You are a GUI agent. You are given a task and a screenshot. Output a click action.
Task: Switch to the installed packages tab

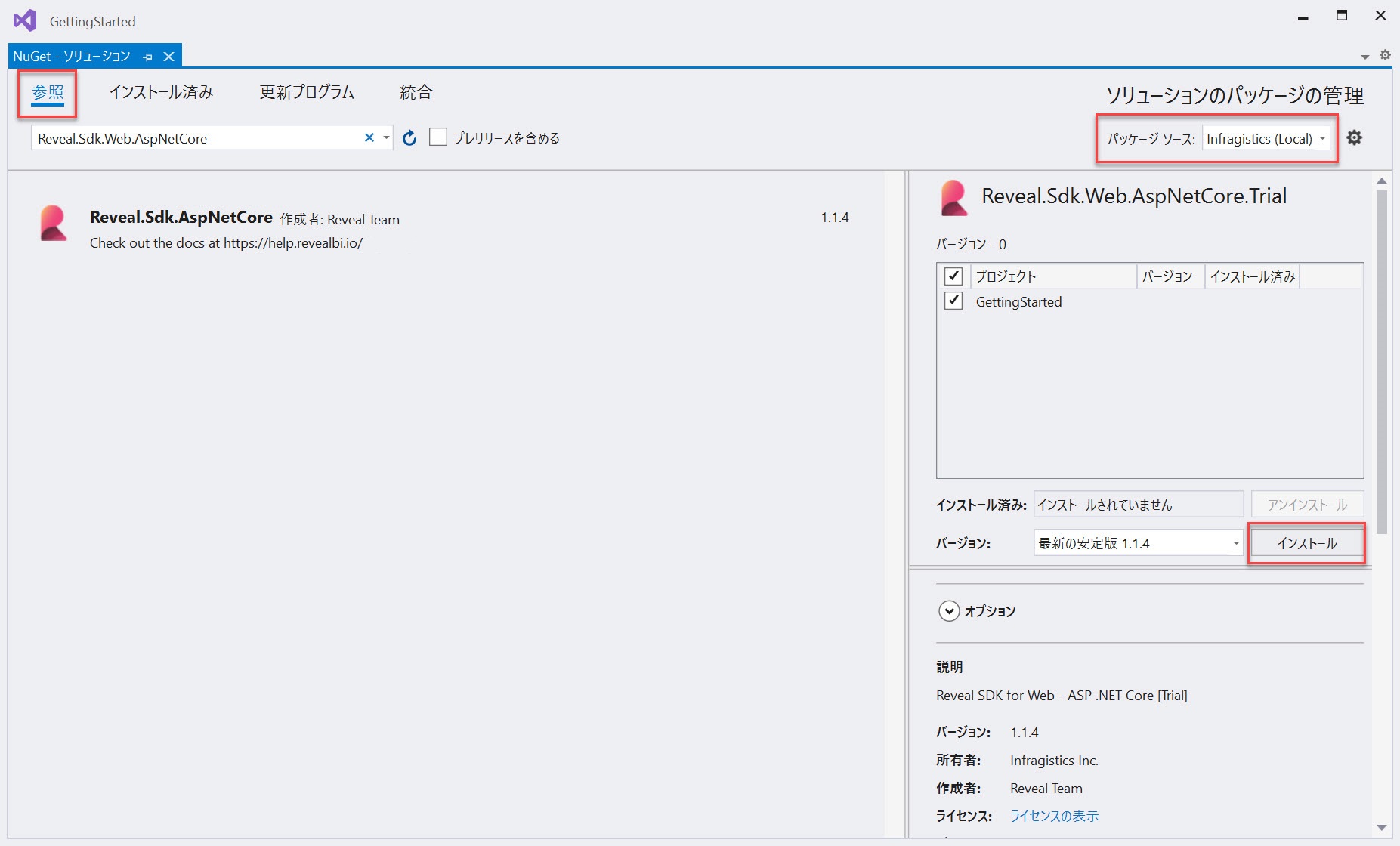pos(161,92)
